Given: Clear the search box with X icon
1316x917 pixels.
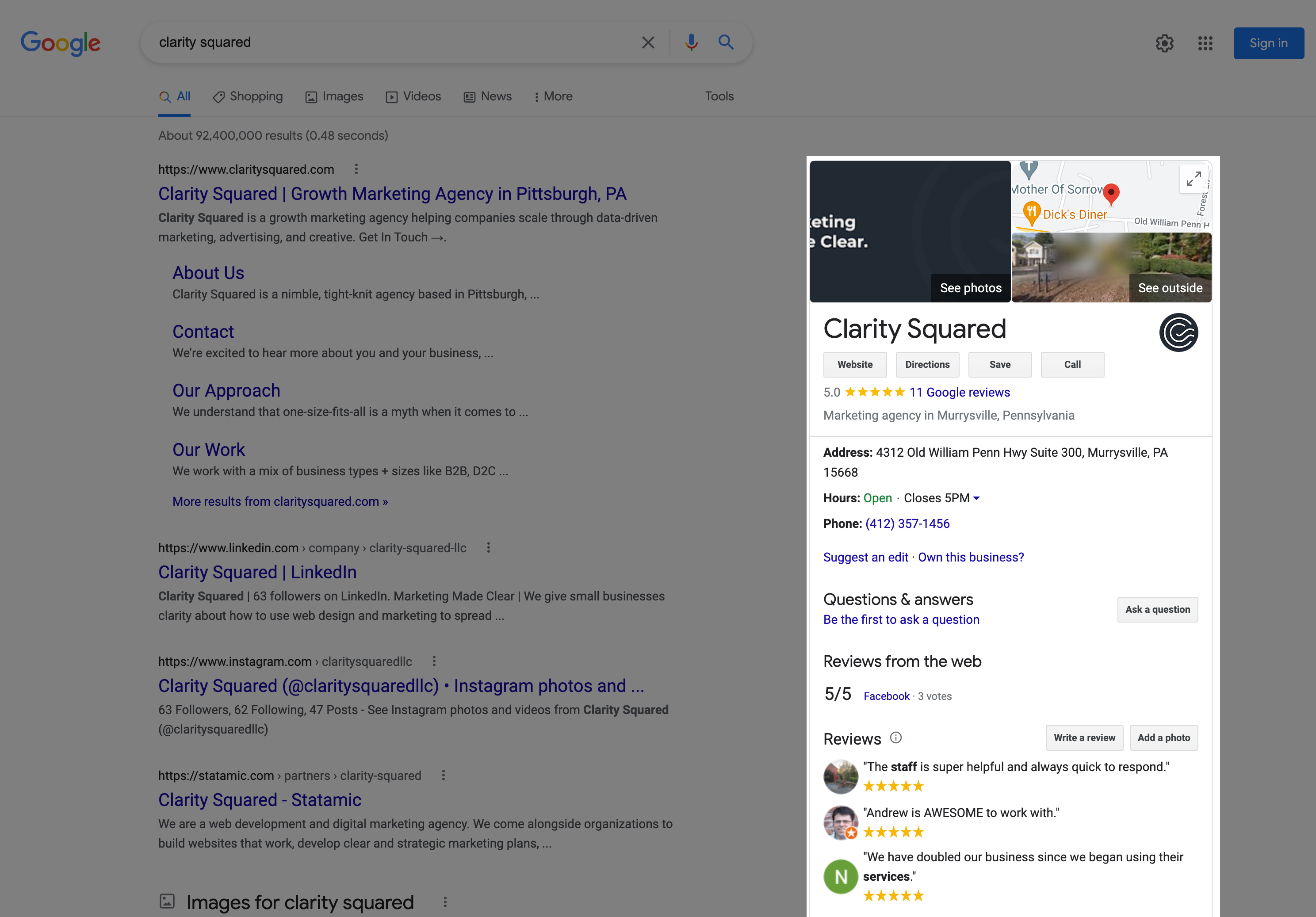Looking at the screenshot, I should coord(648,42).
